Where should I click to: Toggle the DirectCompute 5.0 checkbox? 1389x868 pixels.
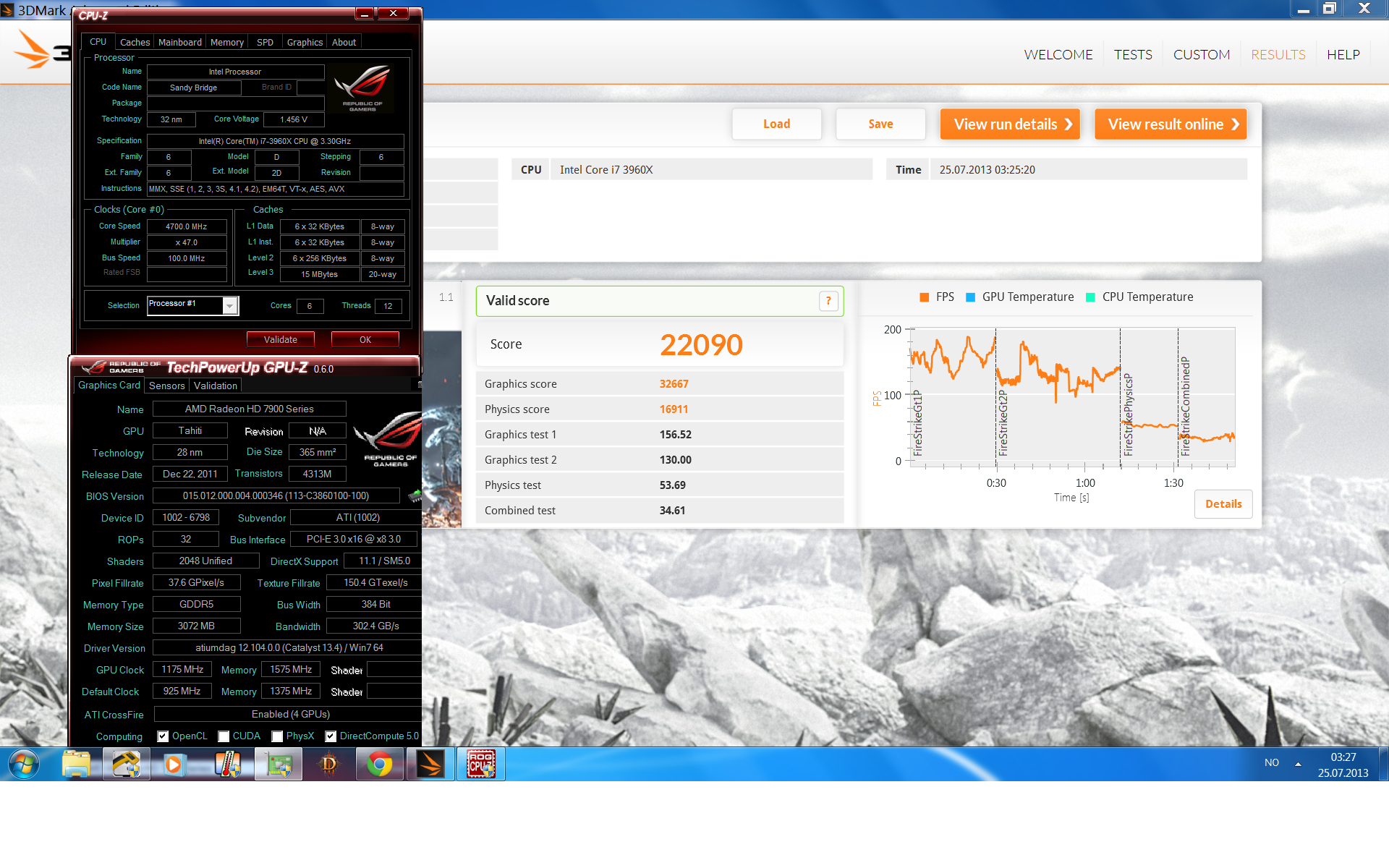pos(331,736)
